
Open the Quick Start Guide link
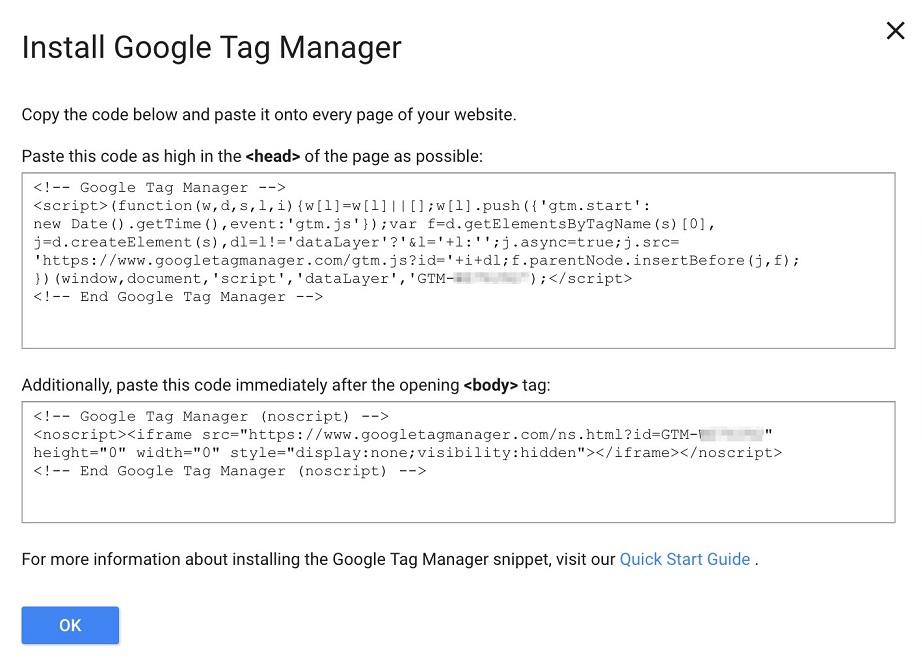pyautogui.click(x=684, y=559)
